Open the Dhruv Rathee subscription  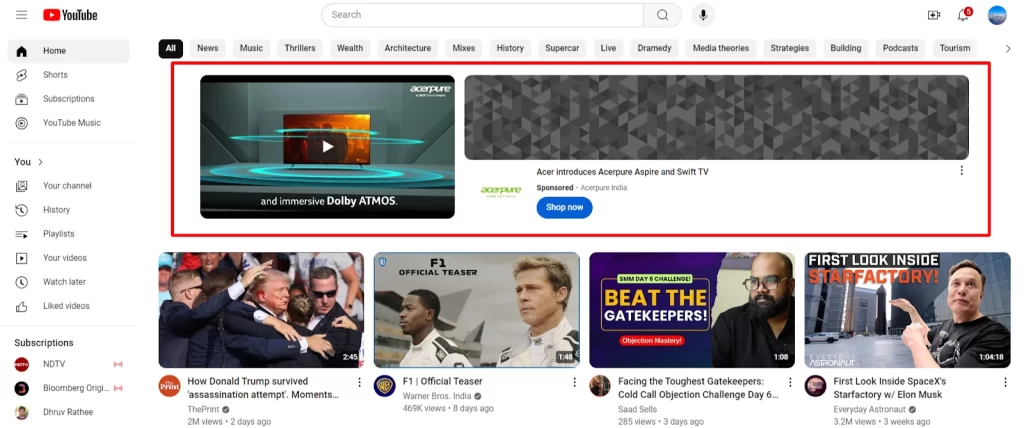click(x=69, y=412)
